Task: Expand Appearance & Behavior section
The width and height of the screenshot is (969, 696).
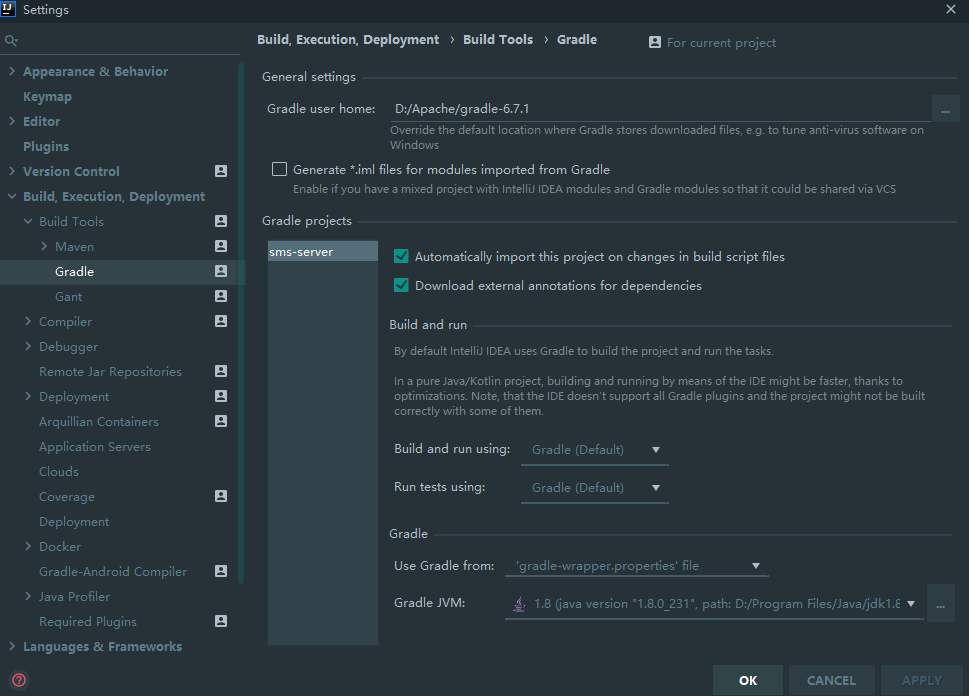Action: point(12,71)
